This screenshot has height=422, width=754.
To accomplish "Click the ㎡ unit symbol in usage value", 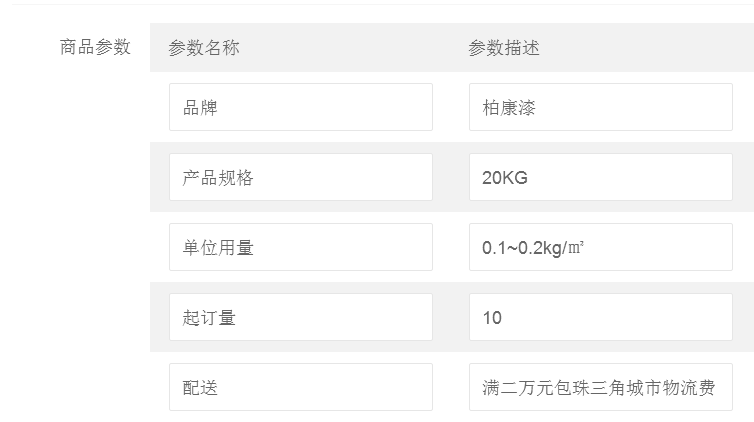I will point(577,248).
